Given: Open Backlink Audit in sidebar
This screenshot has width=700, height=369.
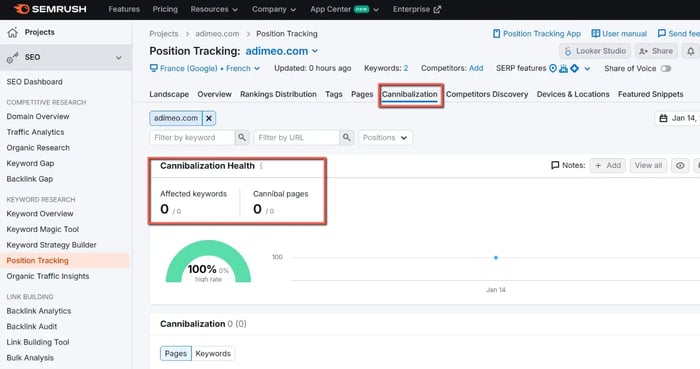Looking at the screenshot, I should click(x=32, y=327).
